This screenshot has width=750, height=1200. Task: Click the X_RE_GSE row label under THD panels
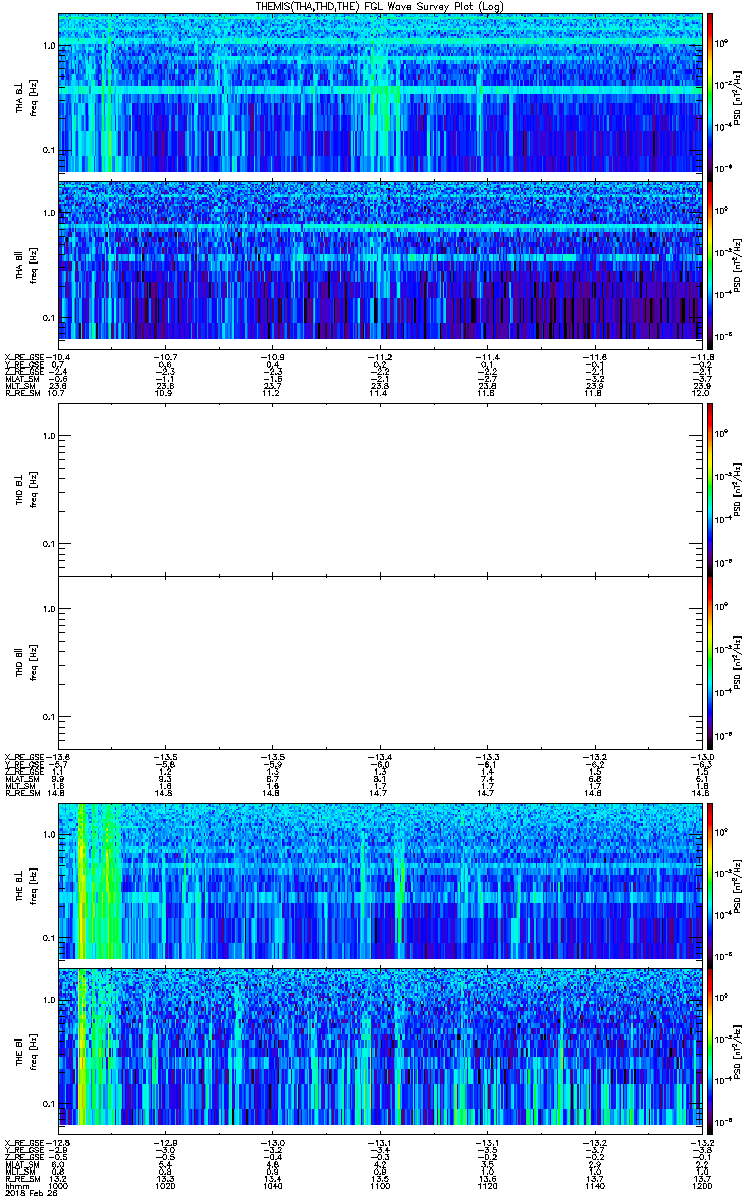point(23,756)
